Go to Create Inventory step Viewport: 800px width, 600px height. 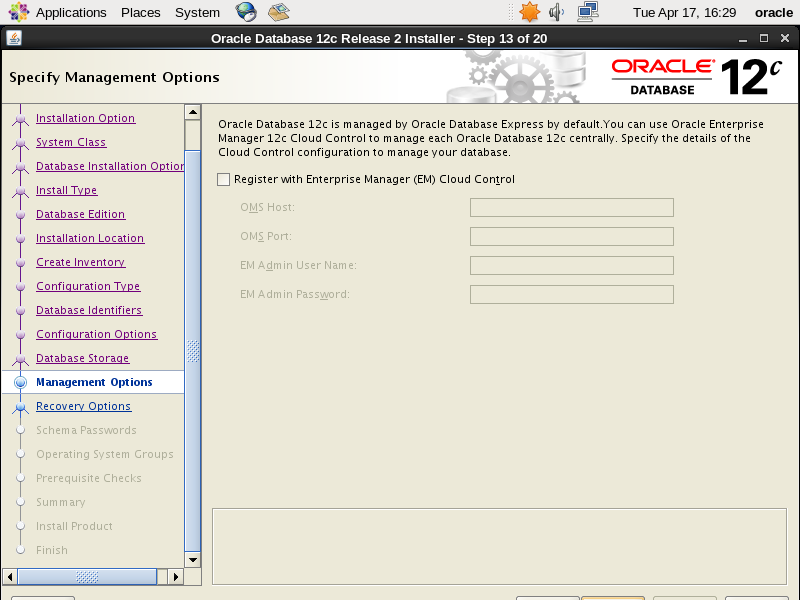click(81, 262)
